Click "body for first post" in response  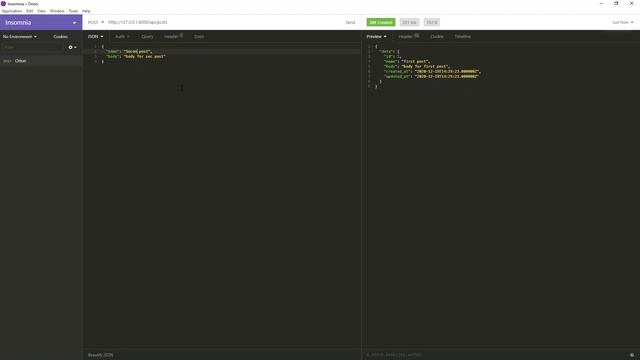click(x=425, y=66)
